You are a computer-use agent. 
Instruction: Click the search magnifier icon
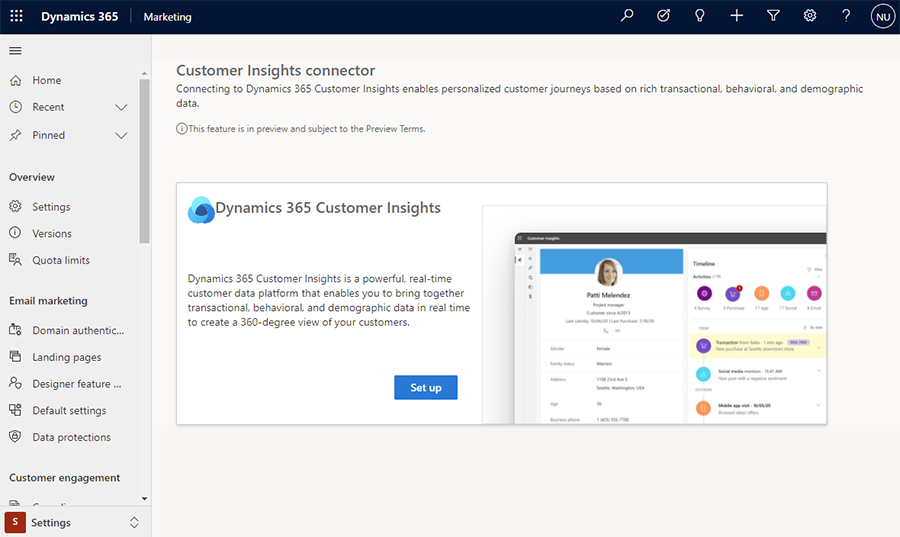click(x=627, y=16)
